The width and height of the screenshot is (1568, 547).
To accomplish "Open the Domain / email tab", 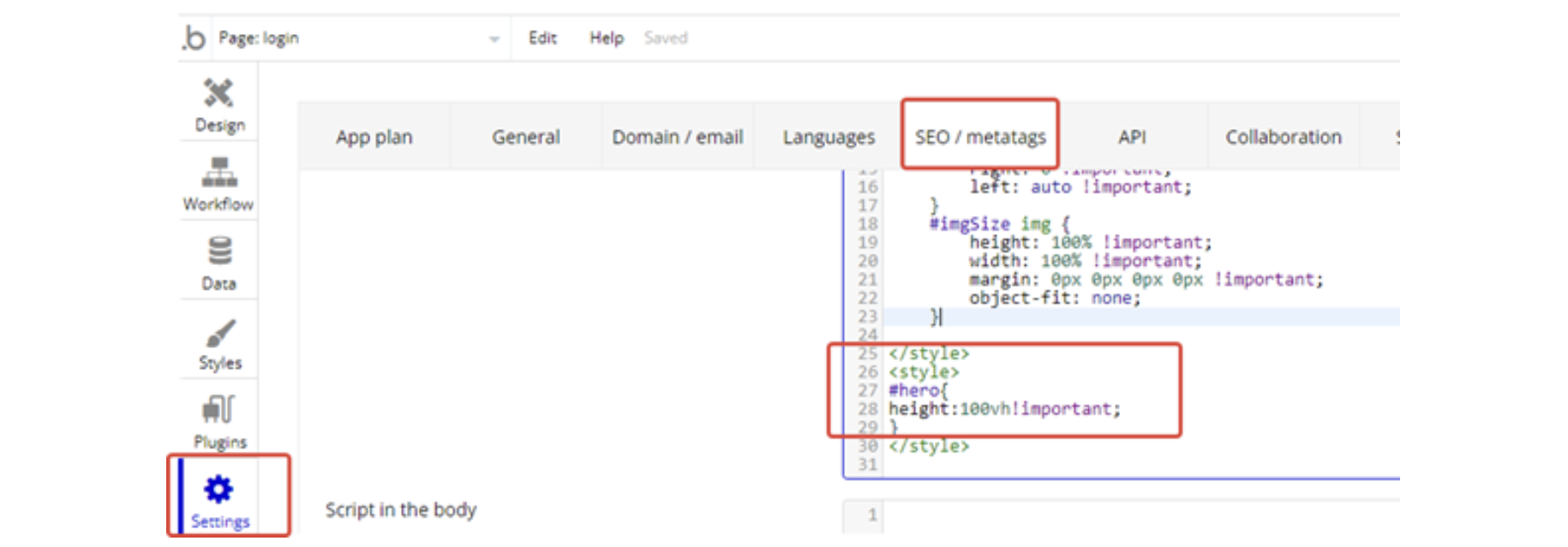I will coord(677,137).
